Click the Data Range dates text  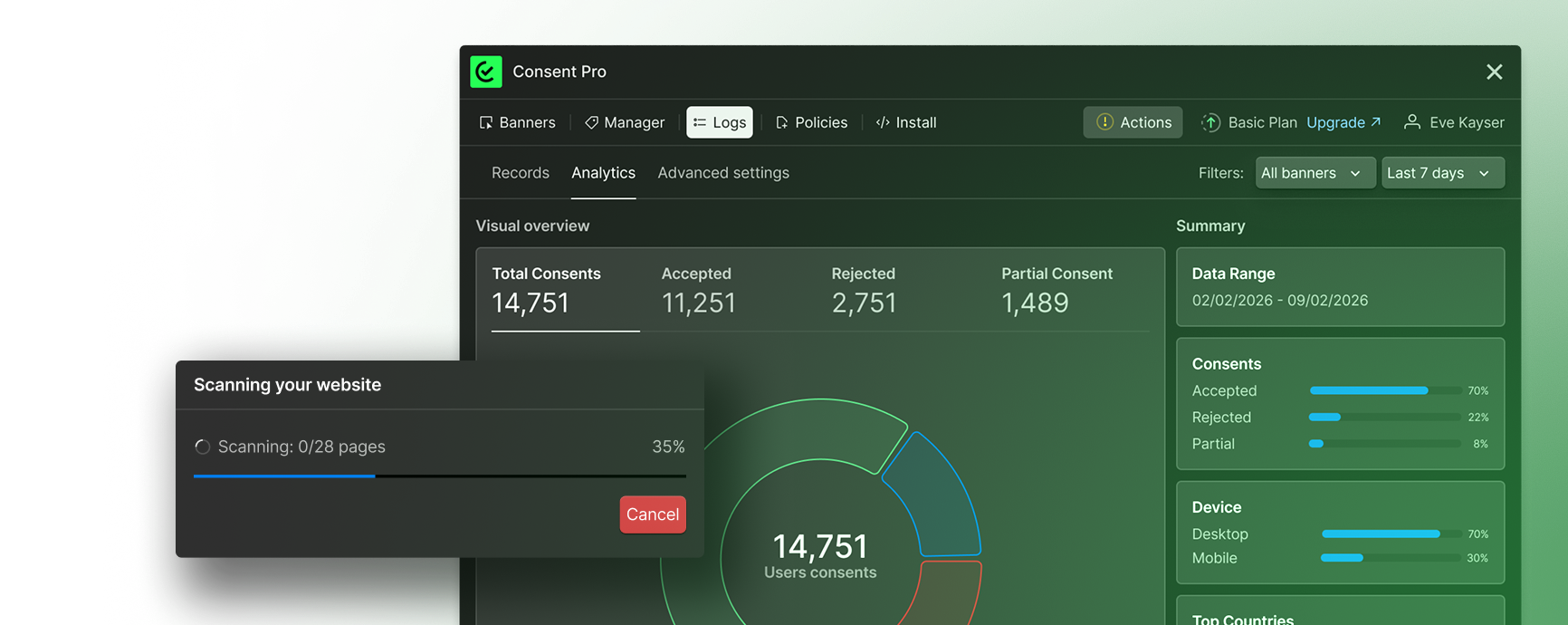(x=1280, y=301)
